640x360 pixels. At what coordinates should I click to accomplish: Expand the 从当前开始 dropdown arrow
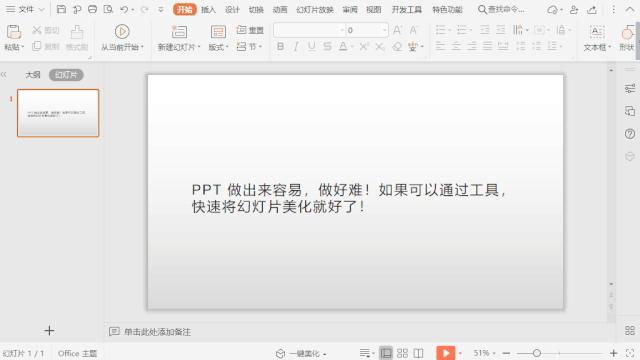[x=142, y=47]
